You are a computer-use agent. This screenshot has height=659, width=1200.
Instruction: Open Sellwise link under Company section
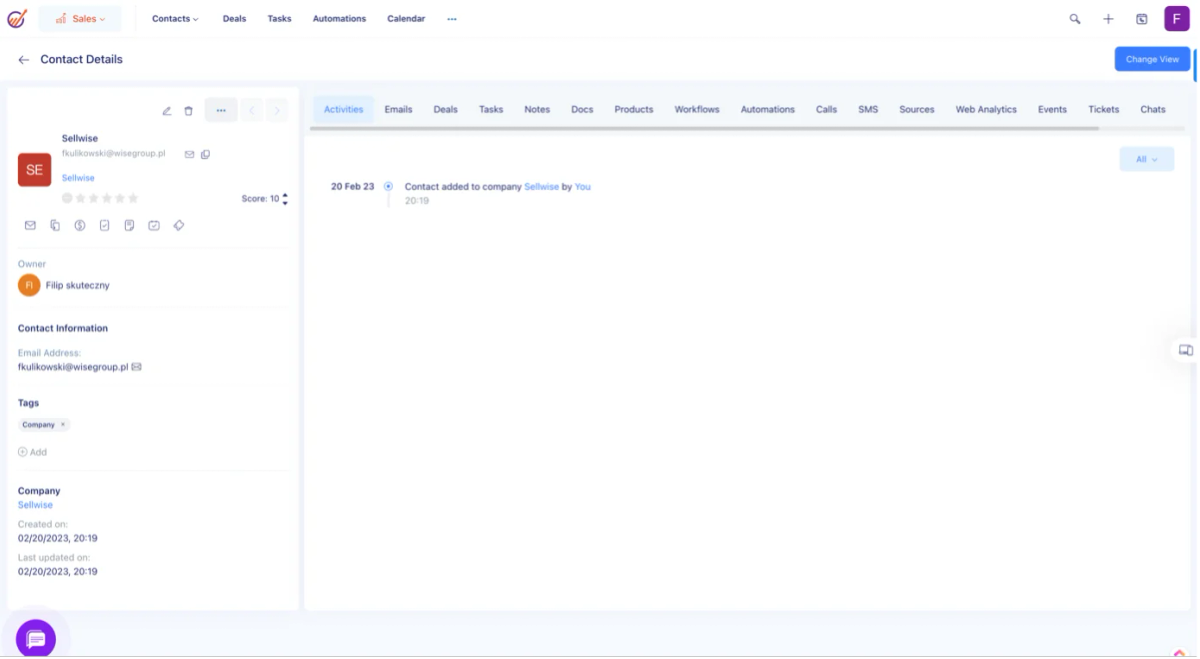coord(35,505)
